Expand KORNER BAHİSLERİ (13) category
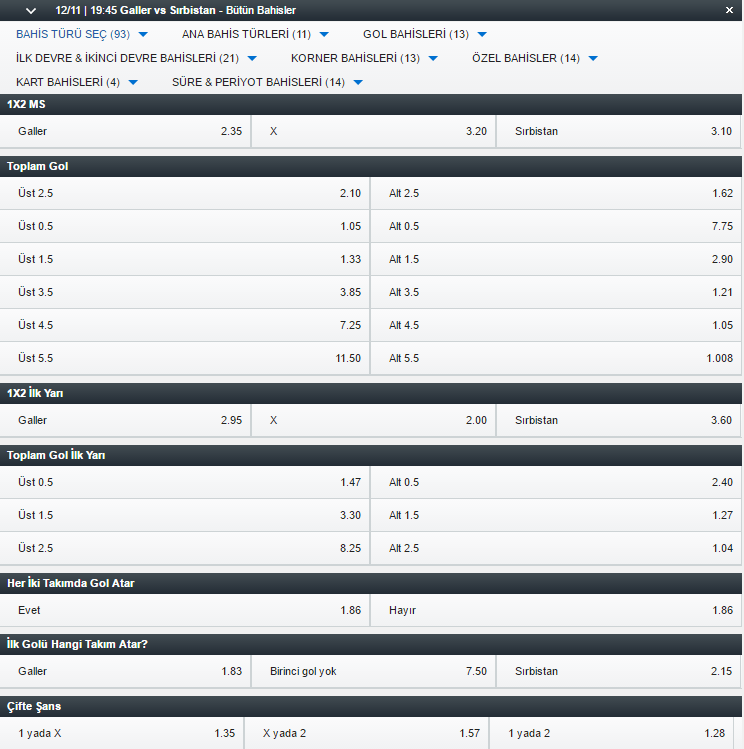Screen dimensions: 744x749 pyautogui.click(x=364, y=58)
